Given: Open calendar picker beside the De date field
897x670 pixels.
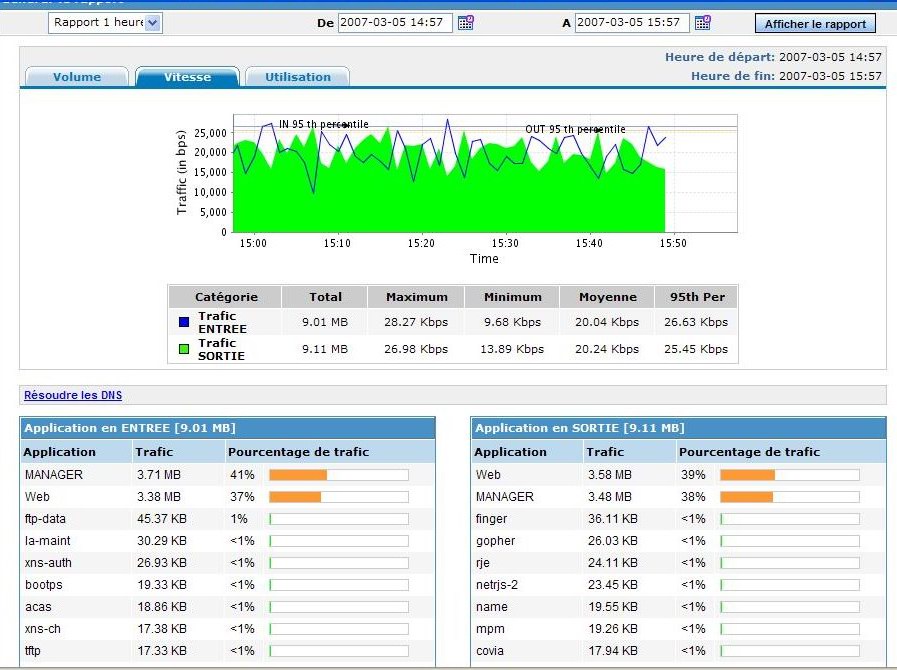Looking at the screenshot, I should tap(466, 23).
